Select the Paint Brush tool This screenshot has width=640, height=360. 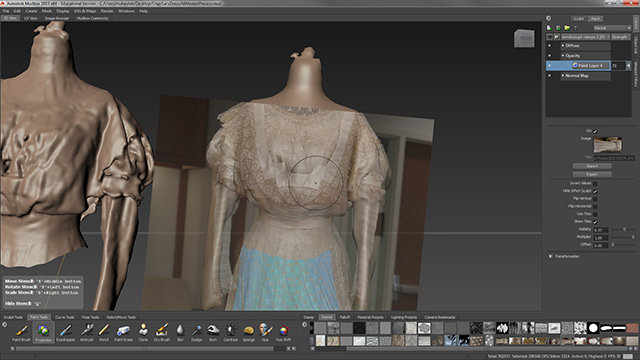(21, 333)
